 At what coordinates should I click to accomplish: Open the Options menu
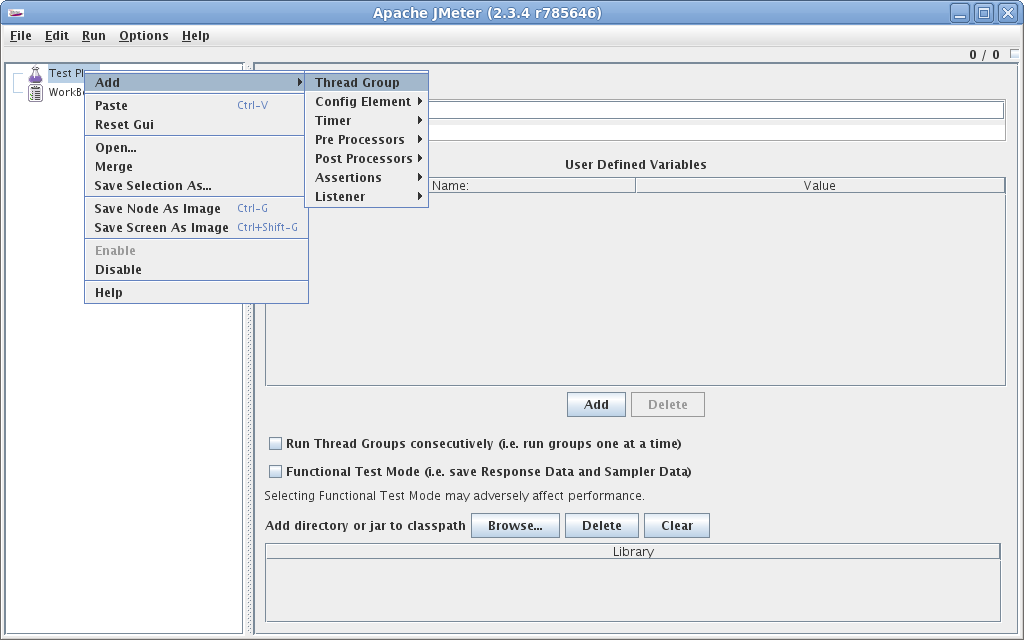click(x=144, y=36)
